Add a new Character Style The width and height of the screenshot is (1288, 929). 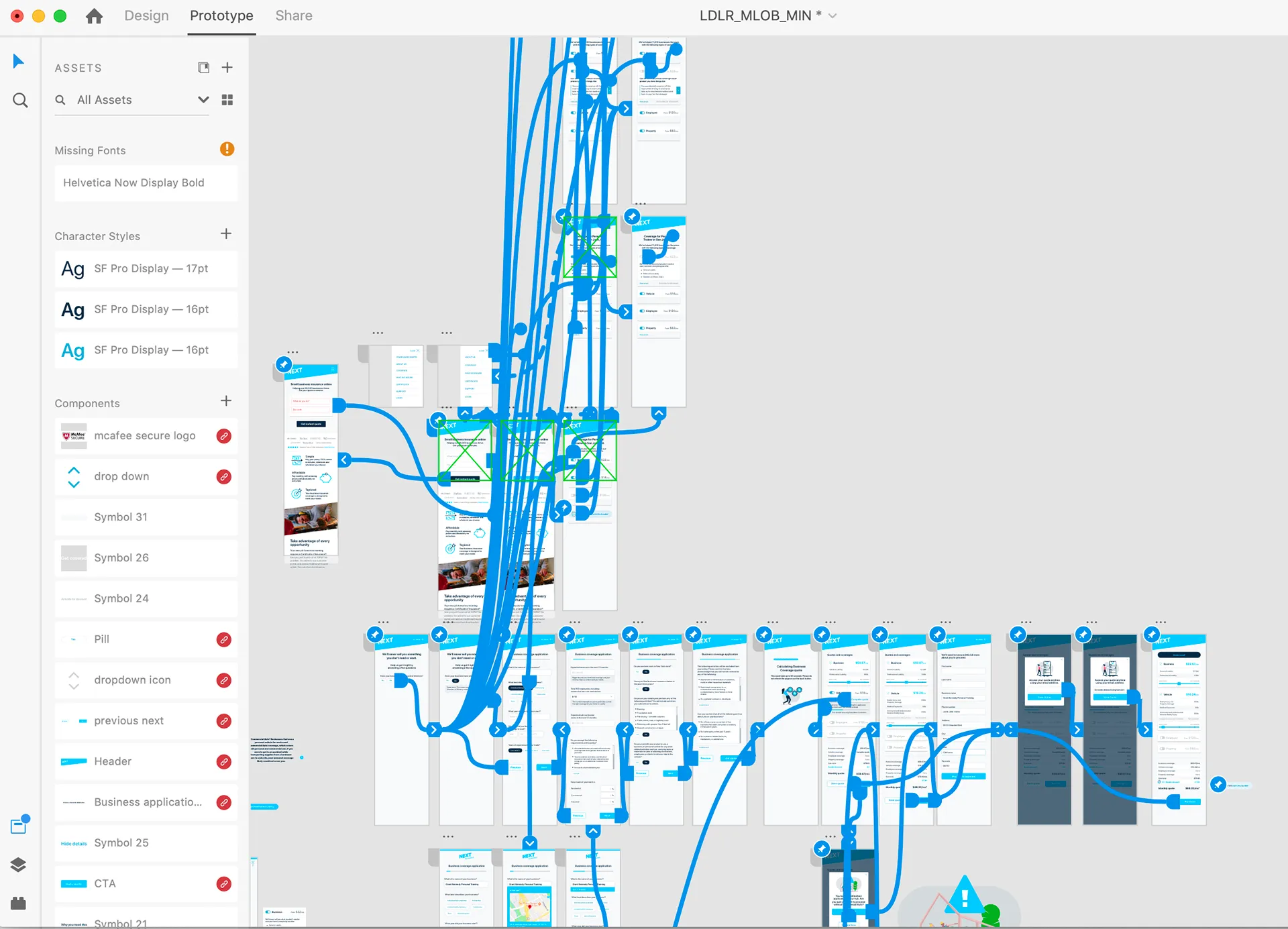(226, 234)
